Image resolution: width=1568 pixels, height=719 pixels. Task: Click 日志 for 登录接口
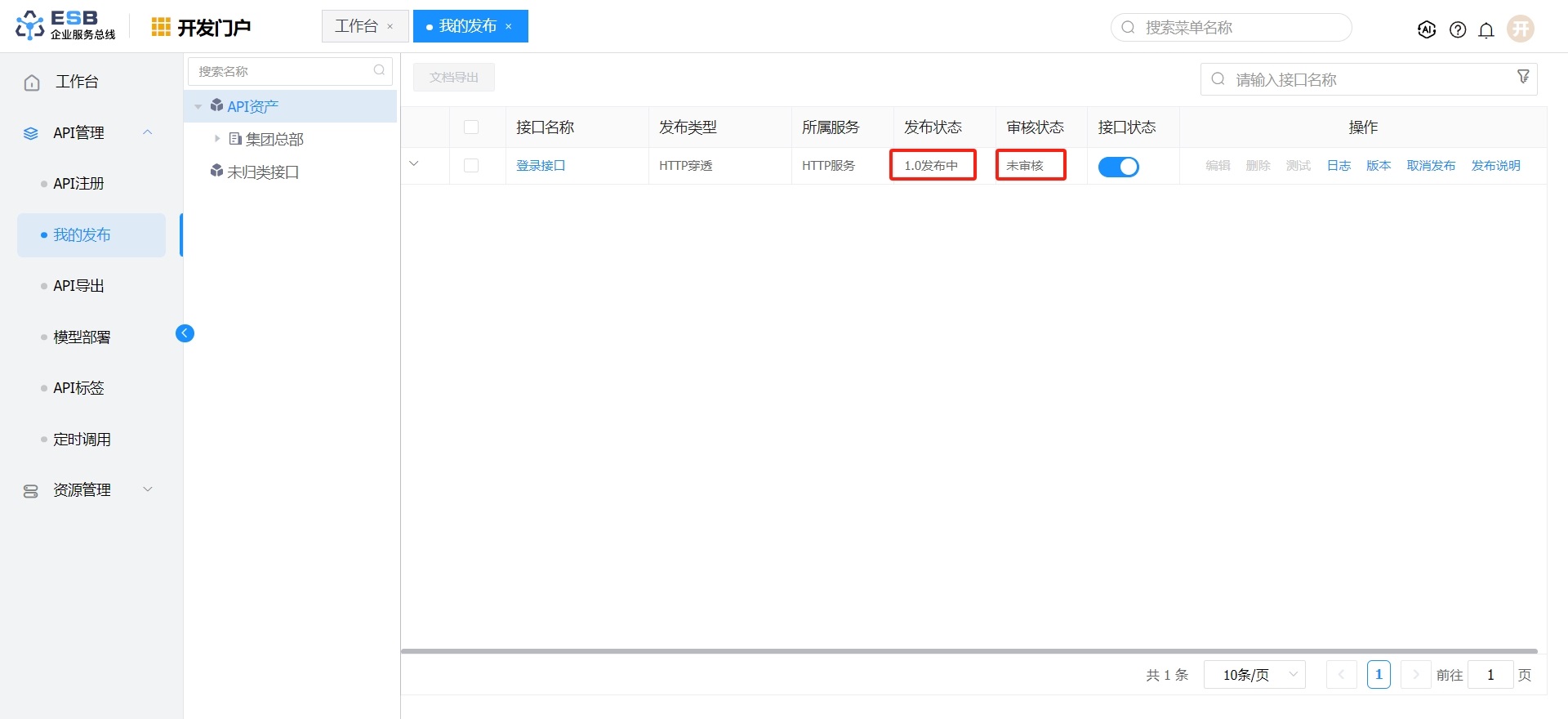click(1339, 165)
